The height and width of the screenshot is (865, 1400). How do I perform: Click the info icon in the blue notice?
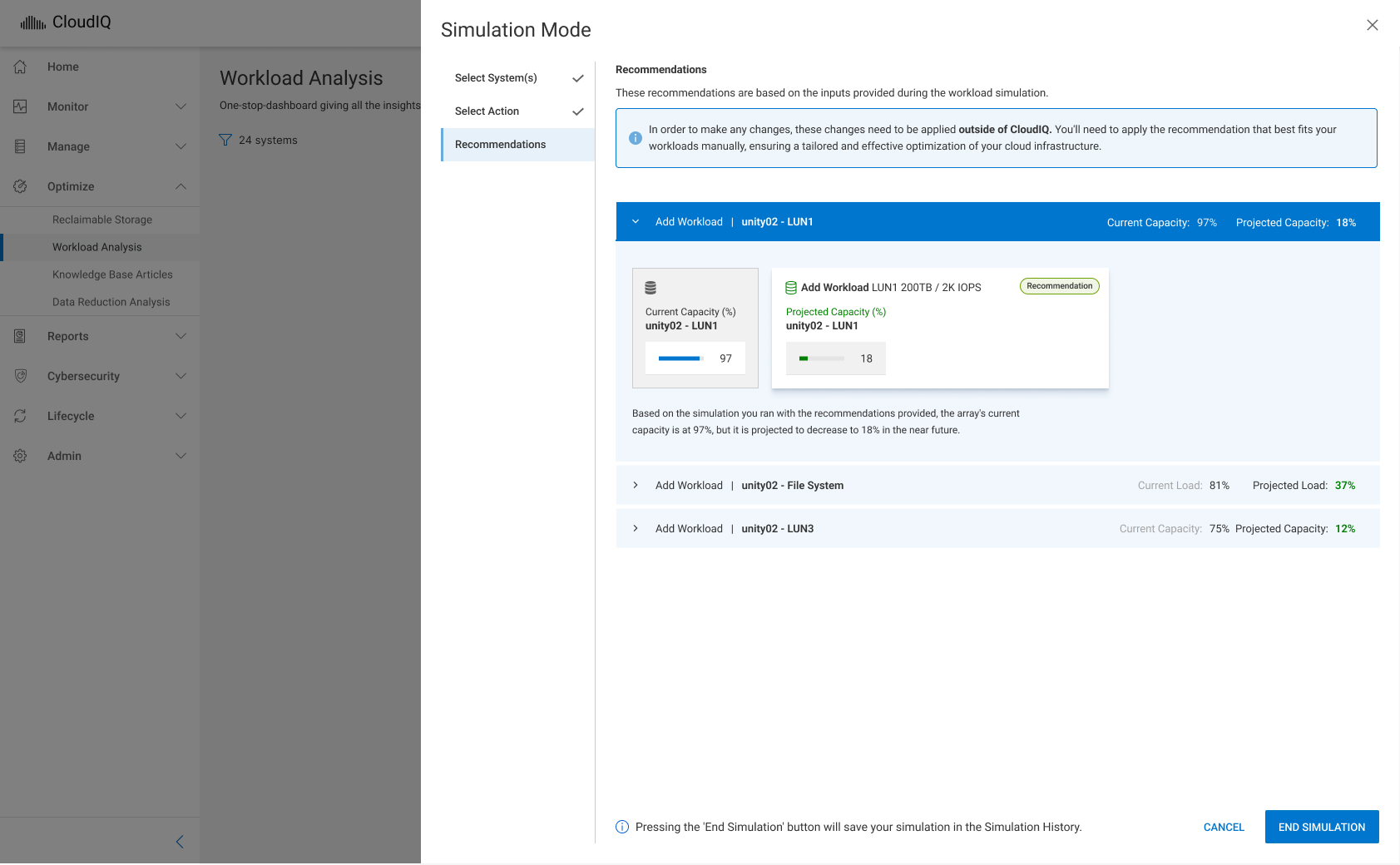click(x=636, y=138)
